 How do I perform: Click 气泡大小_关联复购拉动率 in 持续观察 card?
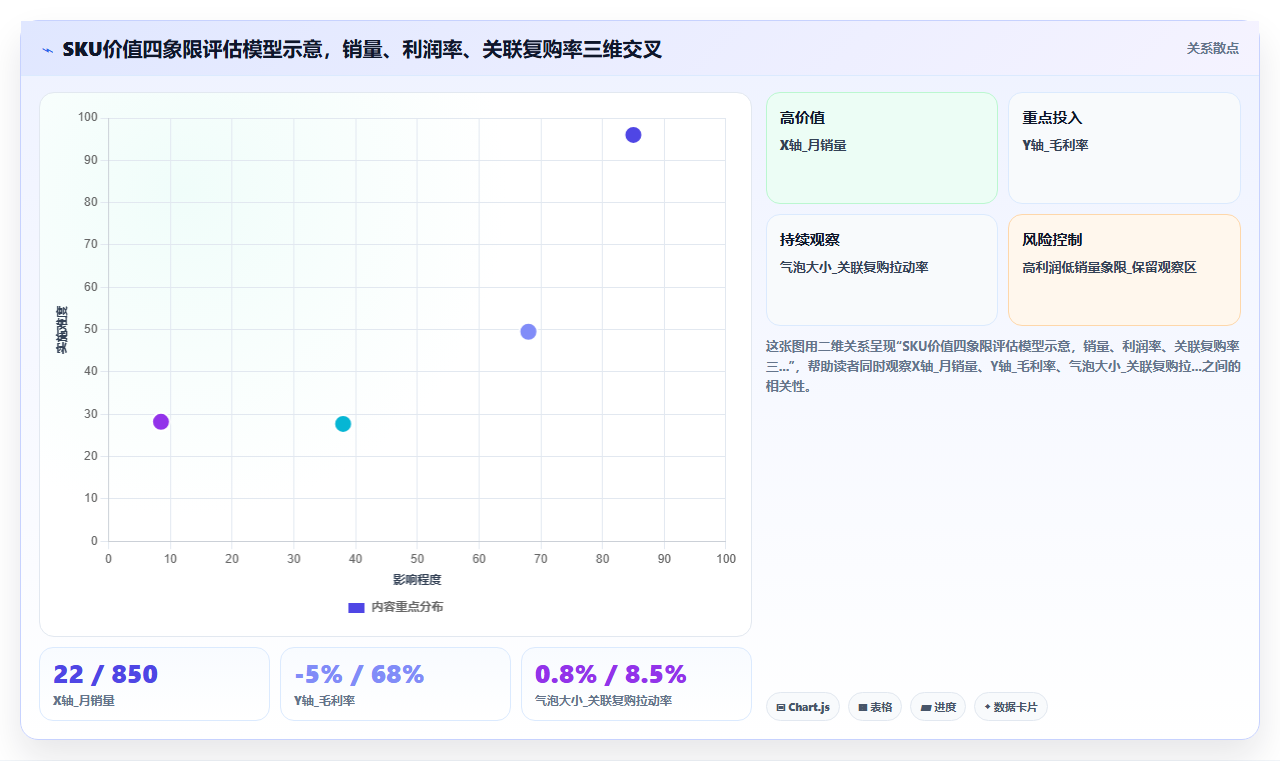click(855, 268)
